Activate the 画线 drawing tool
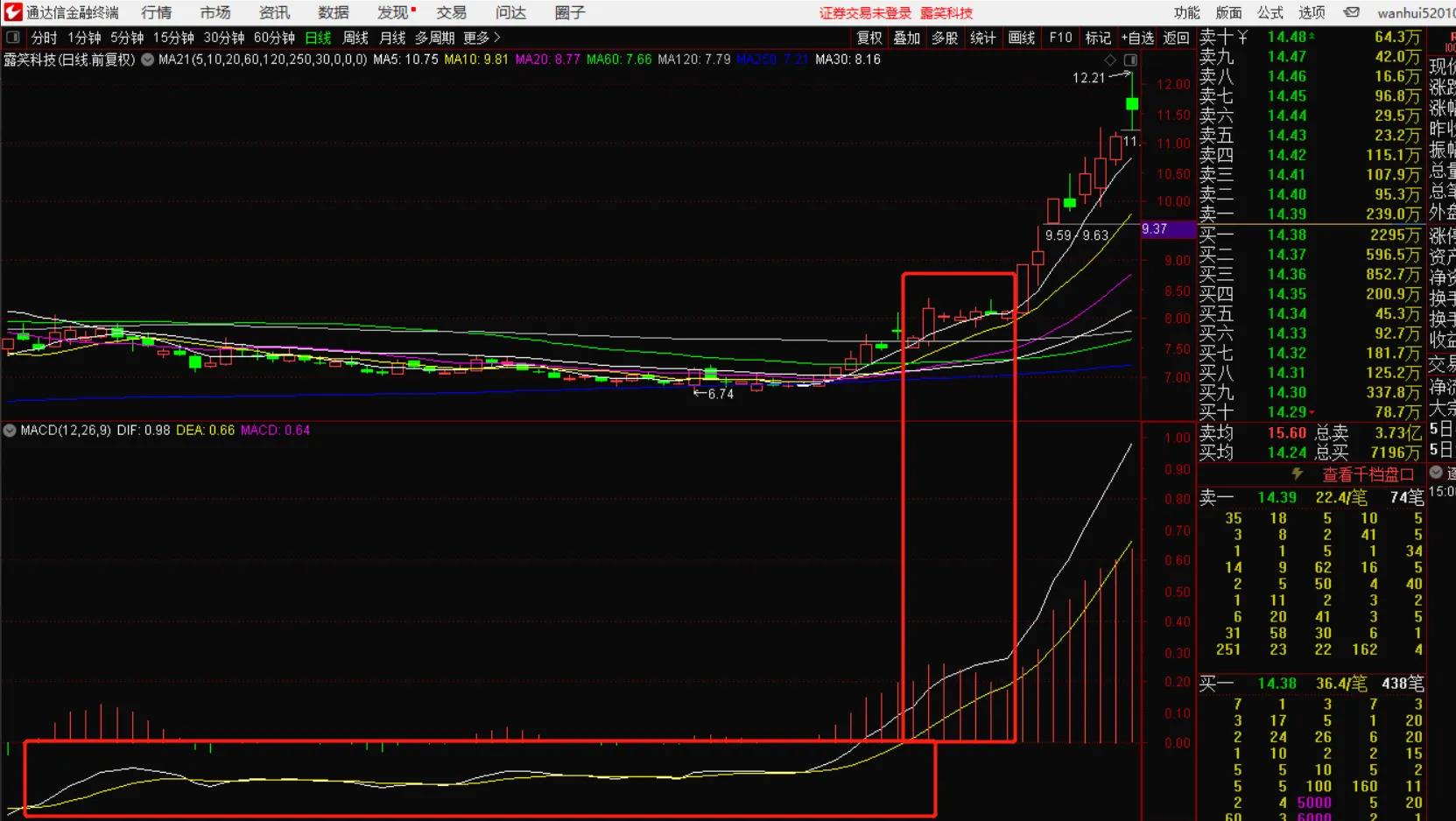 [x=1022, y=38]
